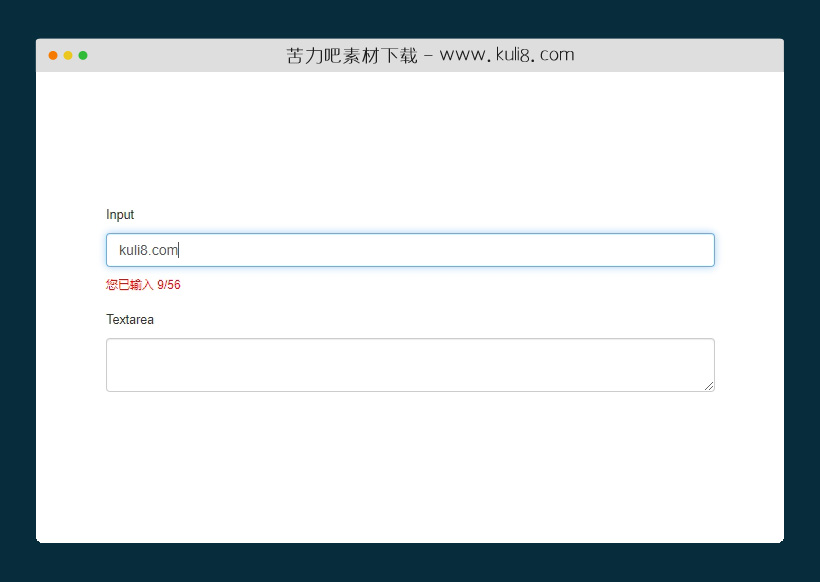Click the textarea resize handle icon
Viewport: 820px width, 582px height.
click(710, 387)
